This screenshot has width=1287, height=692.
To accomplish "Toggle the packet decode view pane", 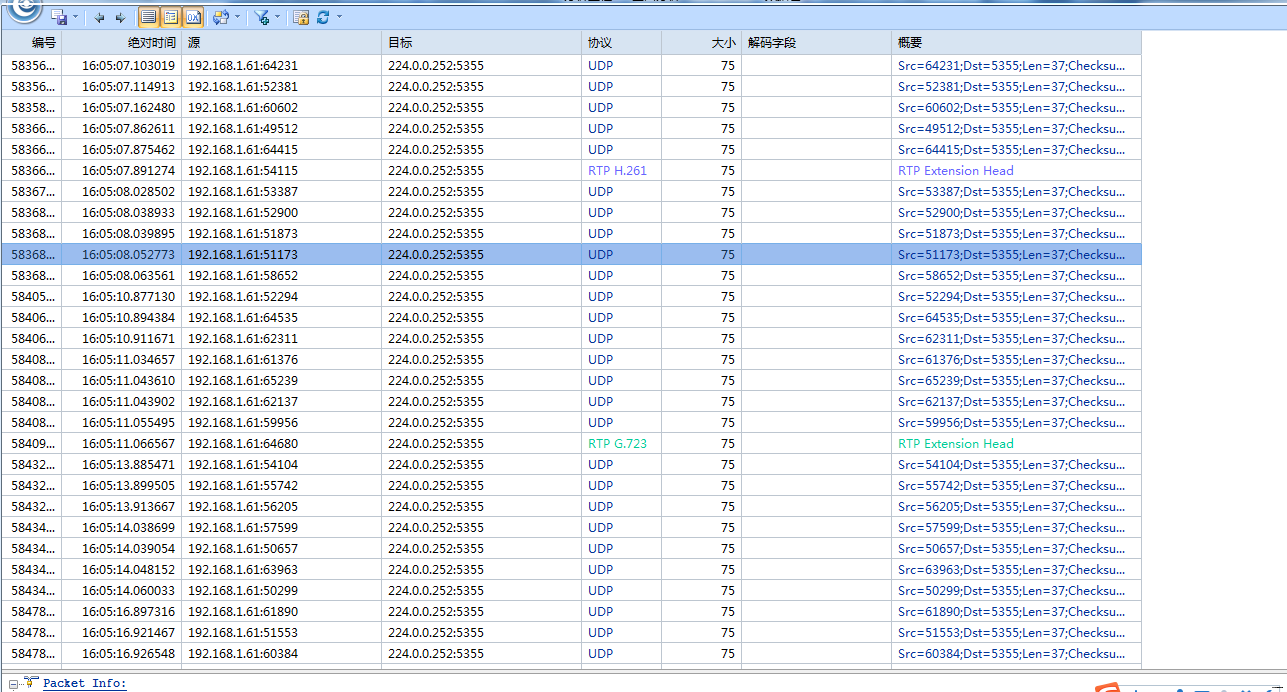I will click(x=171, y=17).
